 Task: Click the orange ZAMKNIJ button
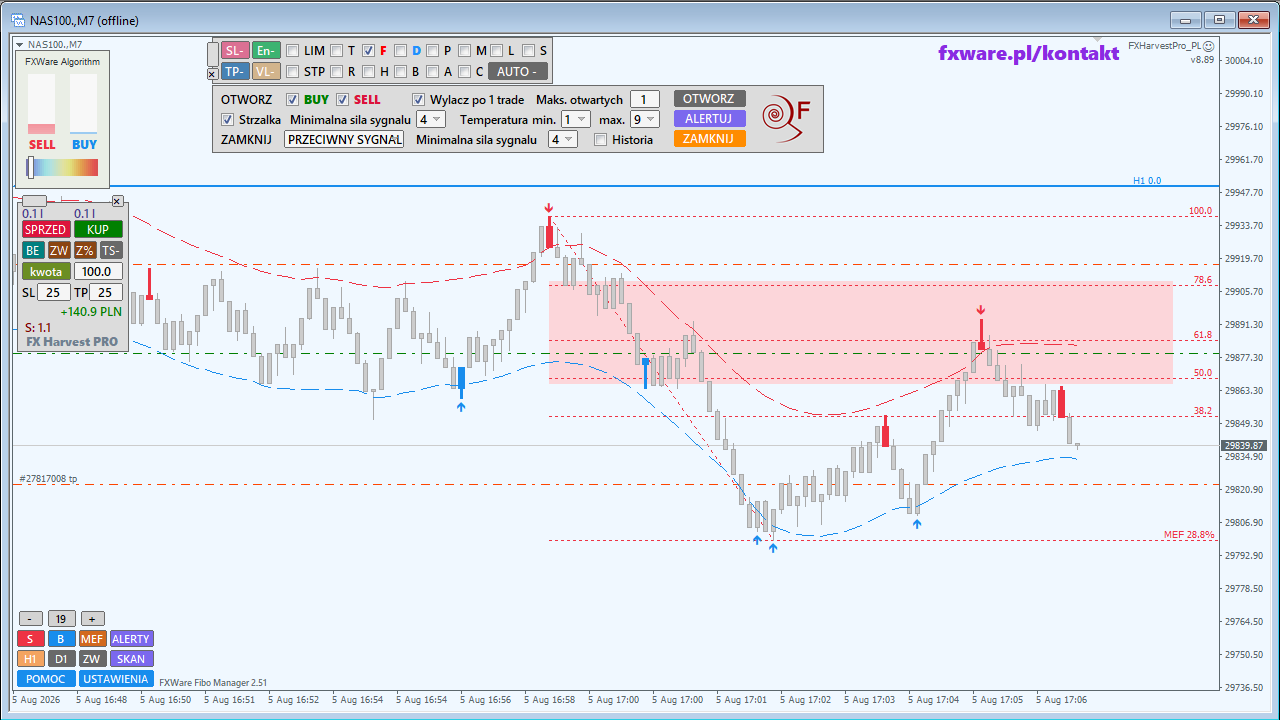710,138
